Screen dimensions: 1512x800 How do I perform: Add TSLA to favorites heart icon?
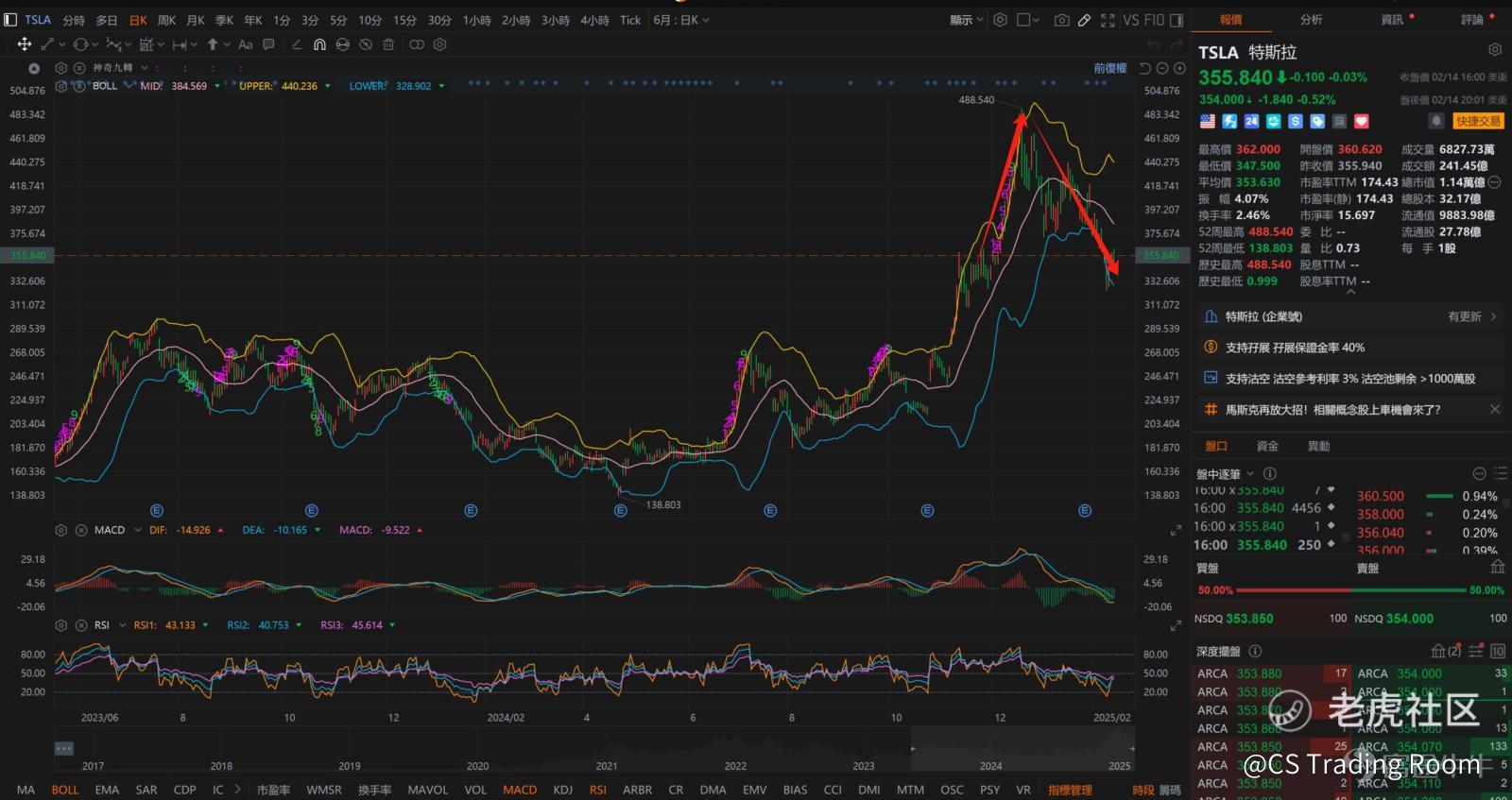point(1361,121)
